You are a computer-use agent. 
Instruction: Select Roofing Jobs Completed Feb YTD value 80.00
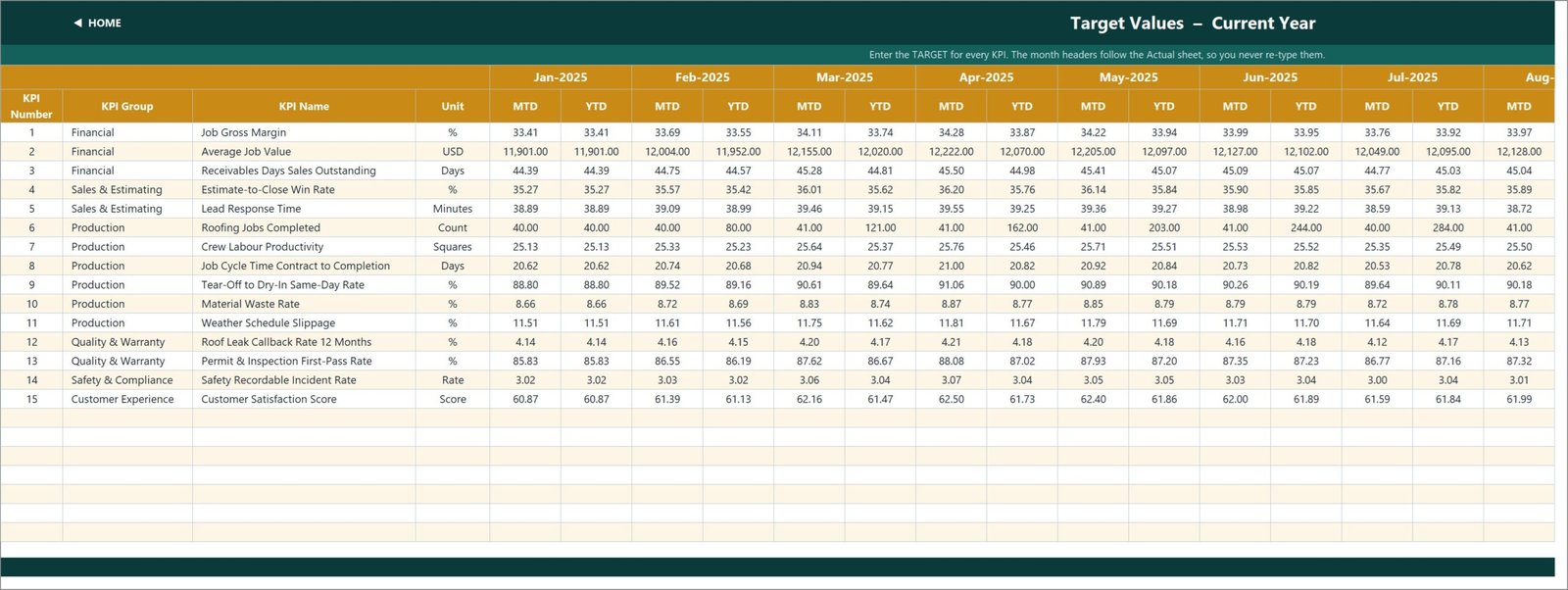pos(738,227)
